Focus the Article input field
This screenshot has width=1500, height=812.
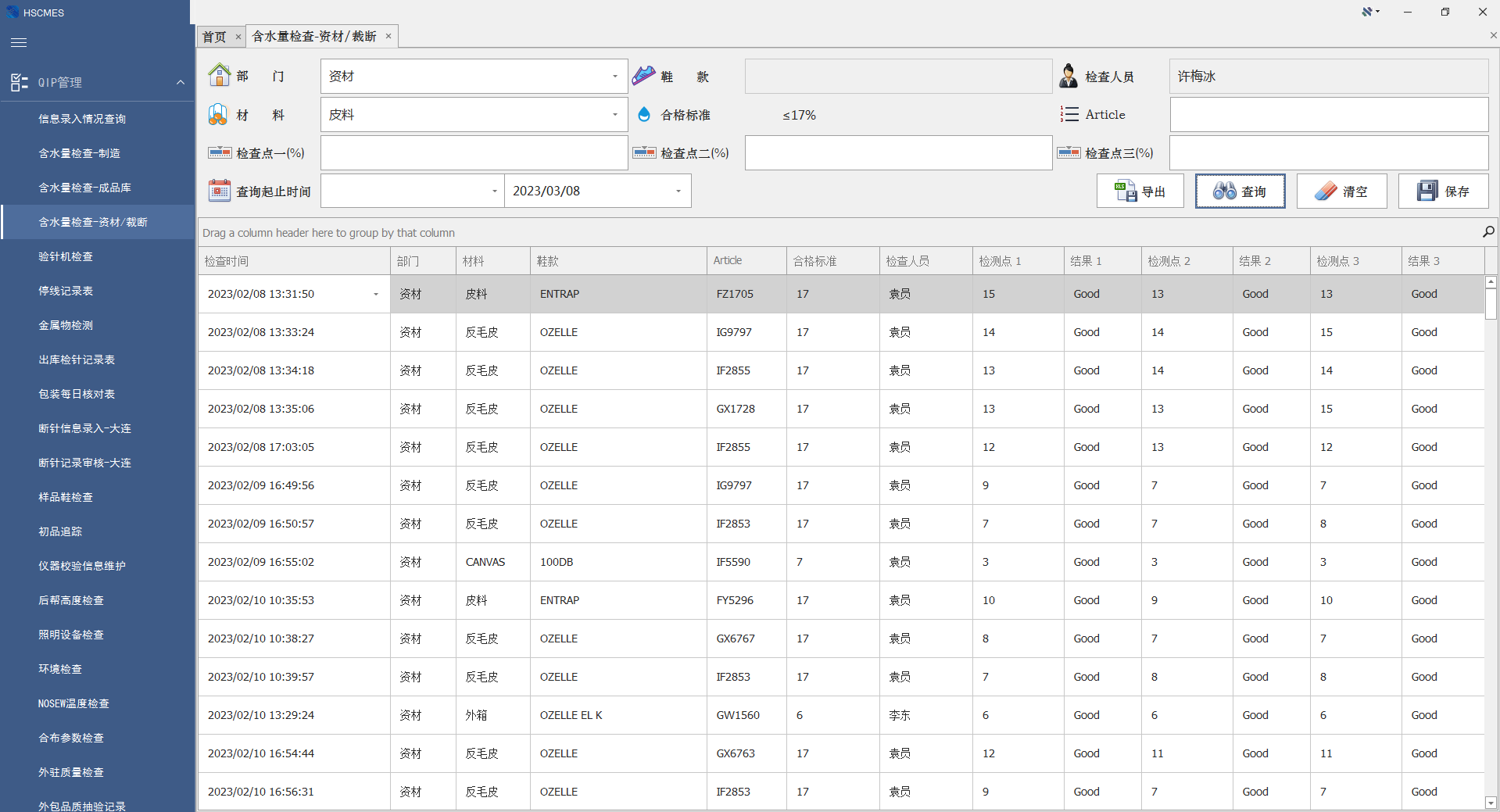tap(1329, 115)
